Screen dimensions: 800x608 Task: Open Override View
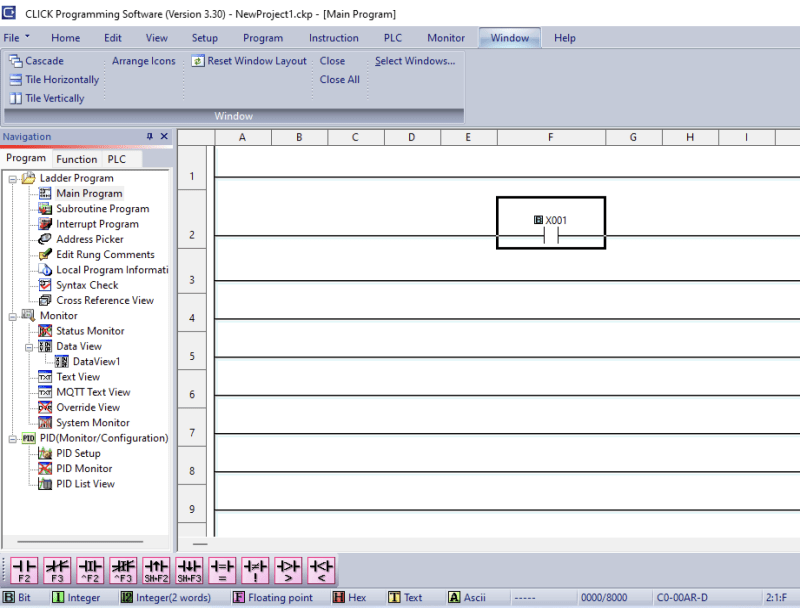(x=88, y=408)
